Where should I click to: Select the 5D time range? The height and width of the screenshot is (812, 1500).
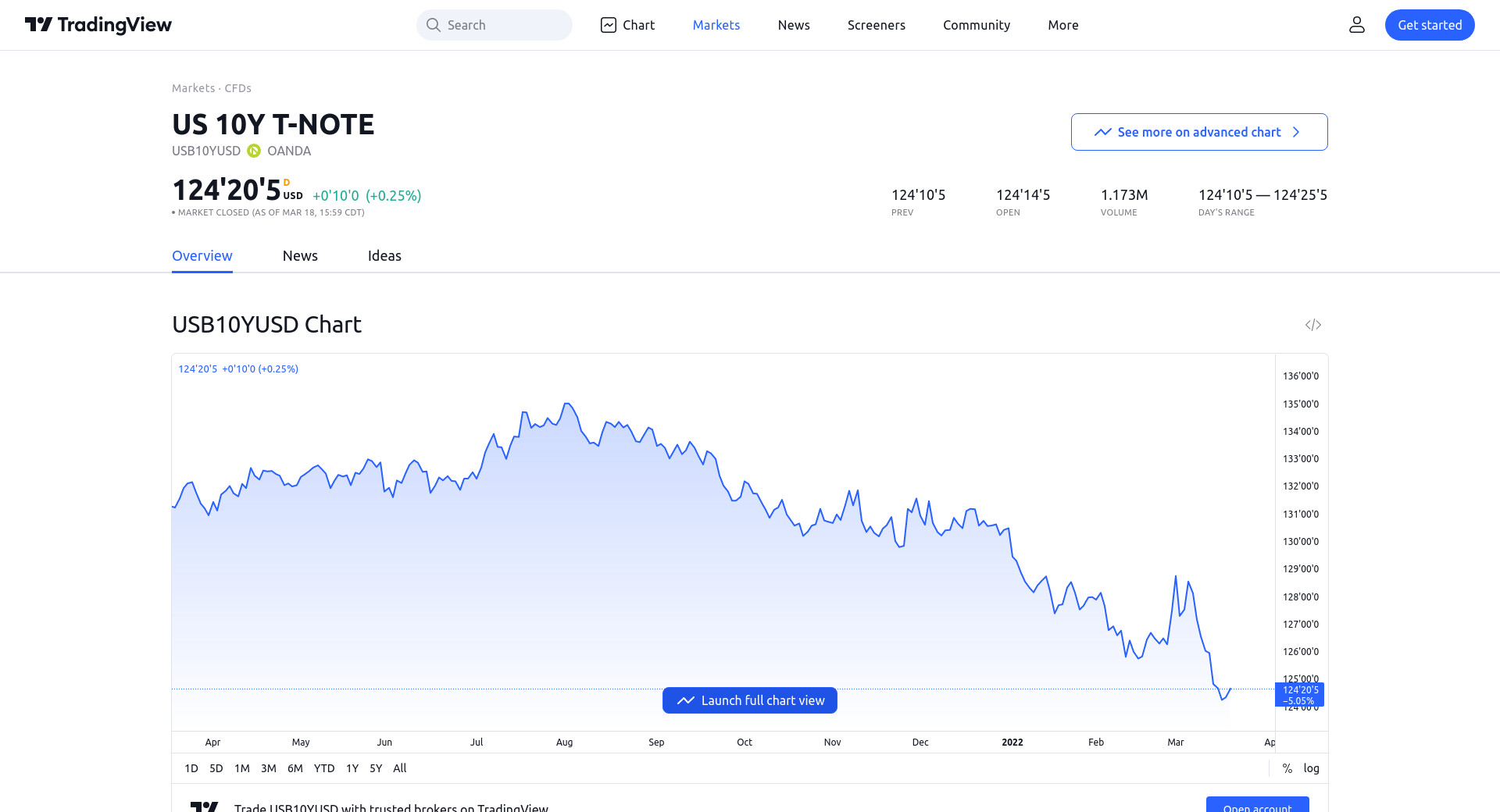[216, 768]
